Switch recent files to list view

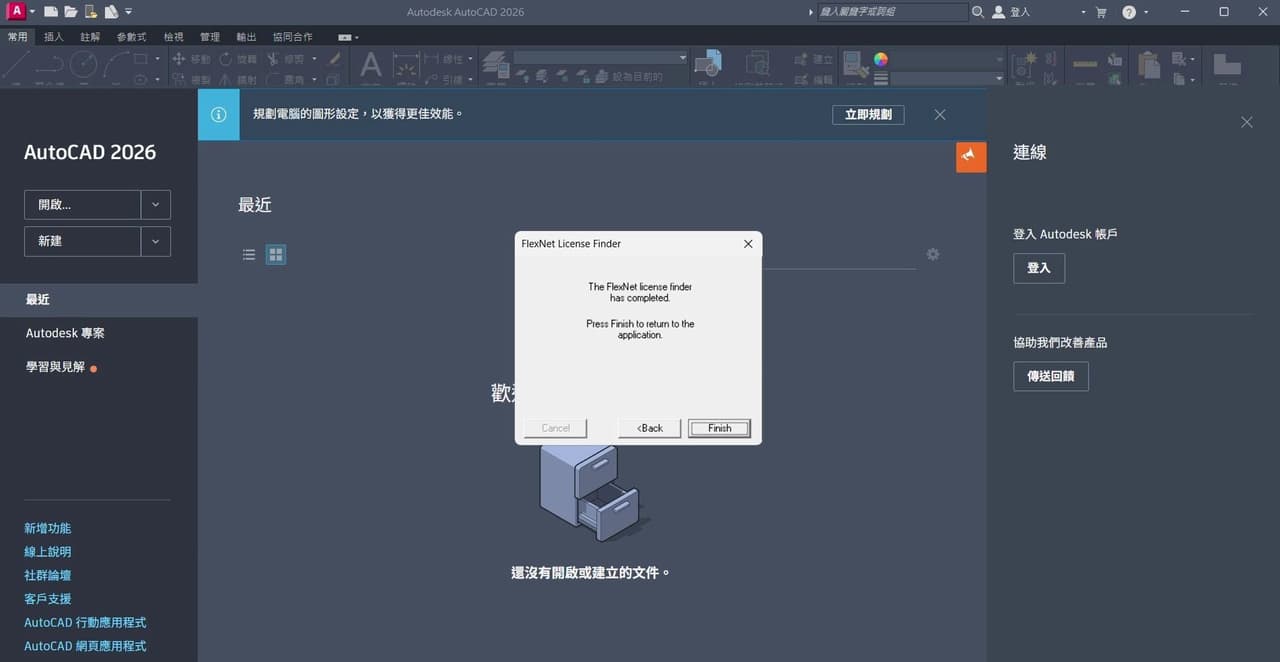pos(249,255)
